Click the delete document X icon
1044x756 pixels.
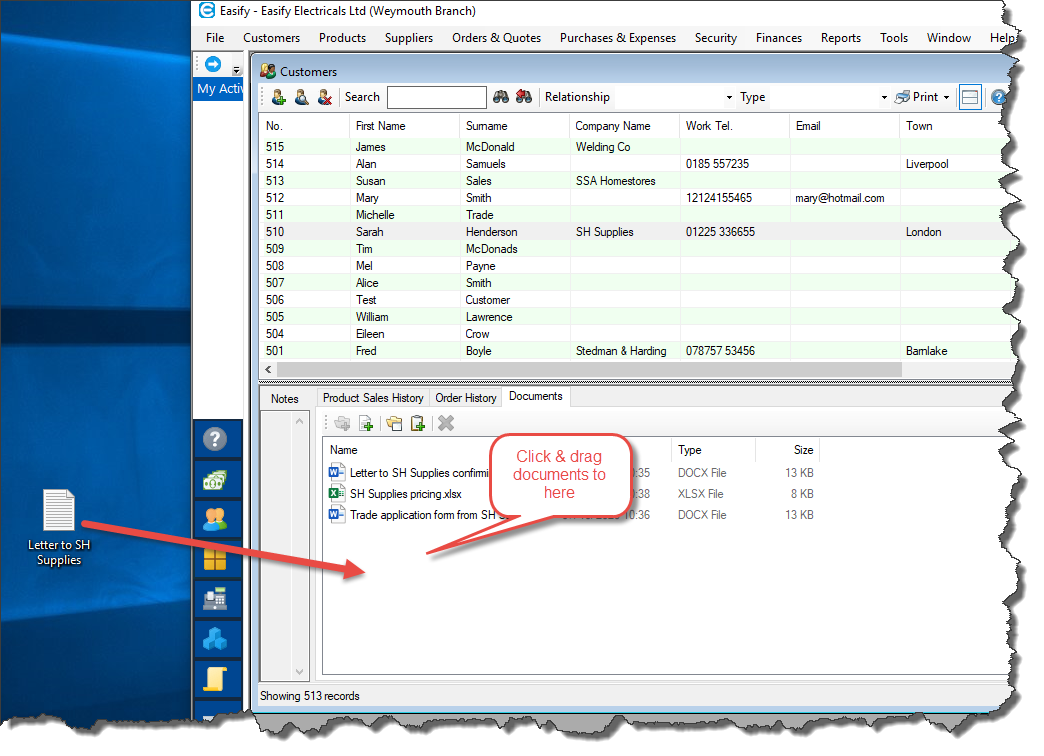click(446, 424)
